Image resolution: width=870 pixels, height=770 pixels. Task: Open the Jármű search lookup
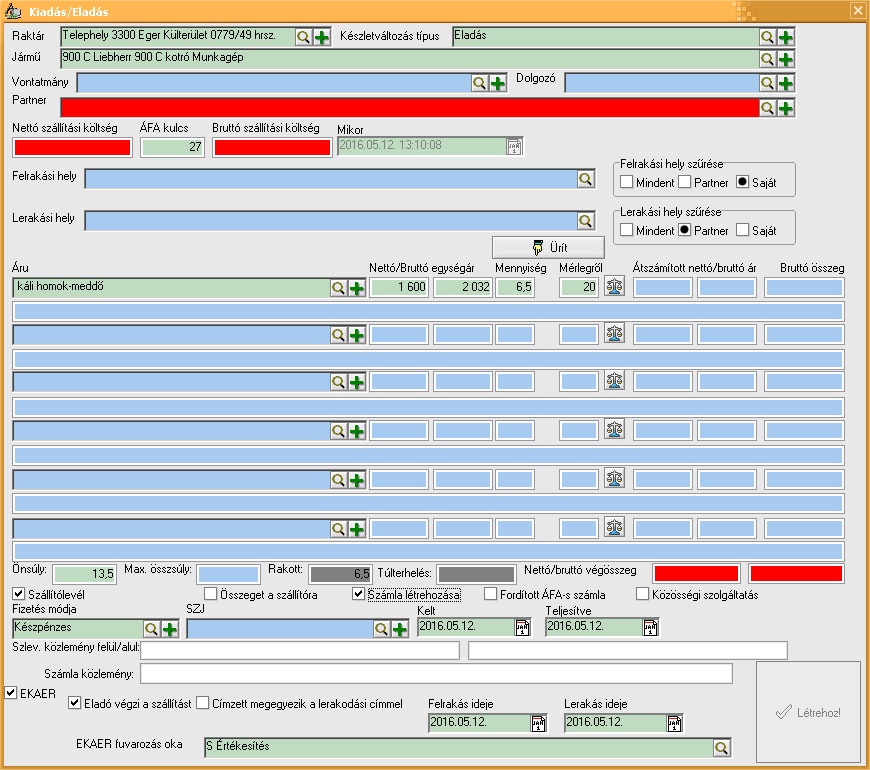767,59
